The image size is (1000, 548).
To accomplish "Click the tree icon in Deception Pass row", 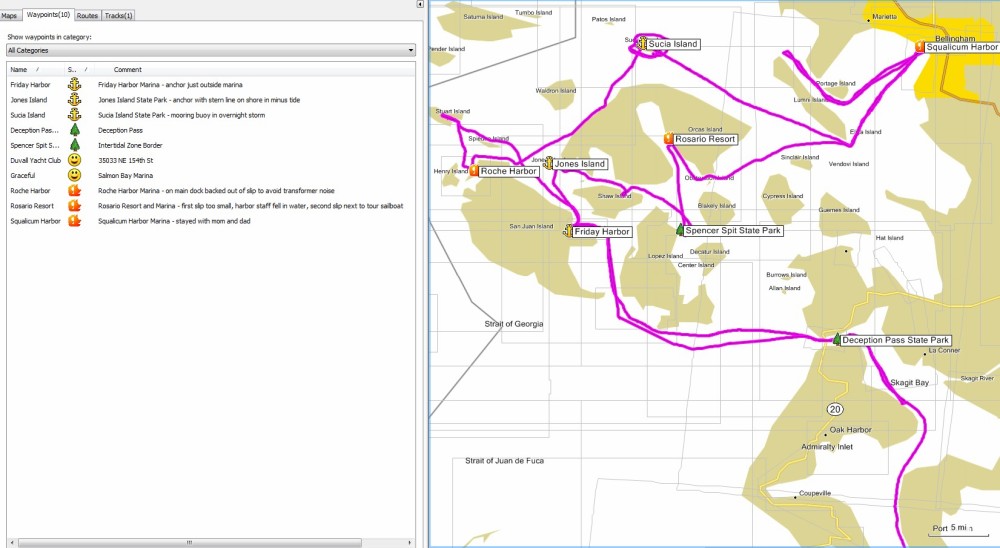I will tap(74, 130).
